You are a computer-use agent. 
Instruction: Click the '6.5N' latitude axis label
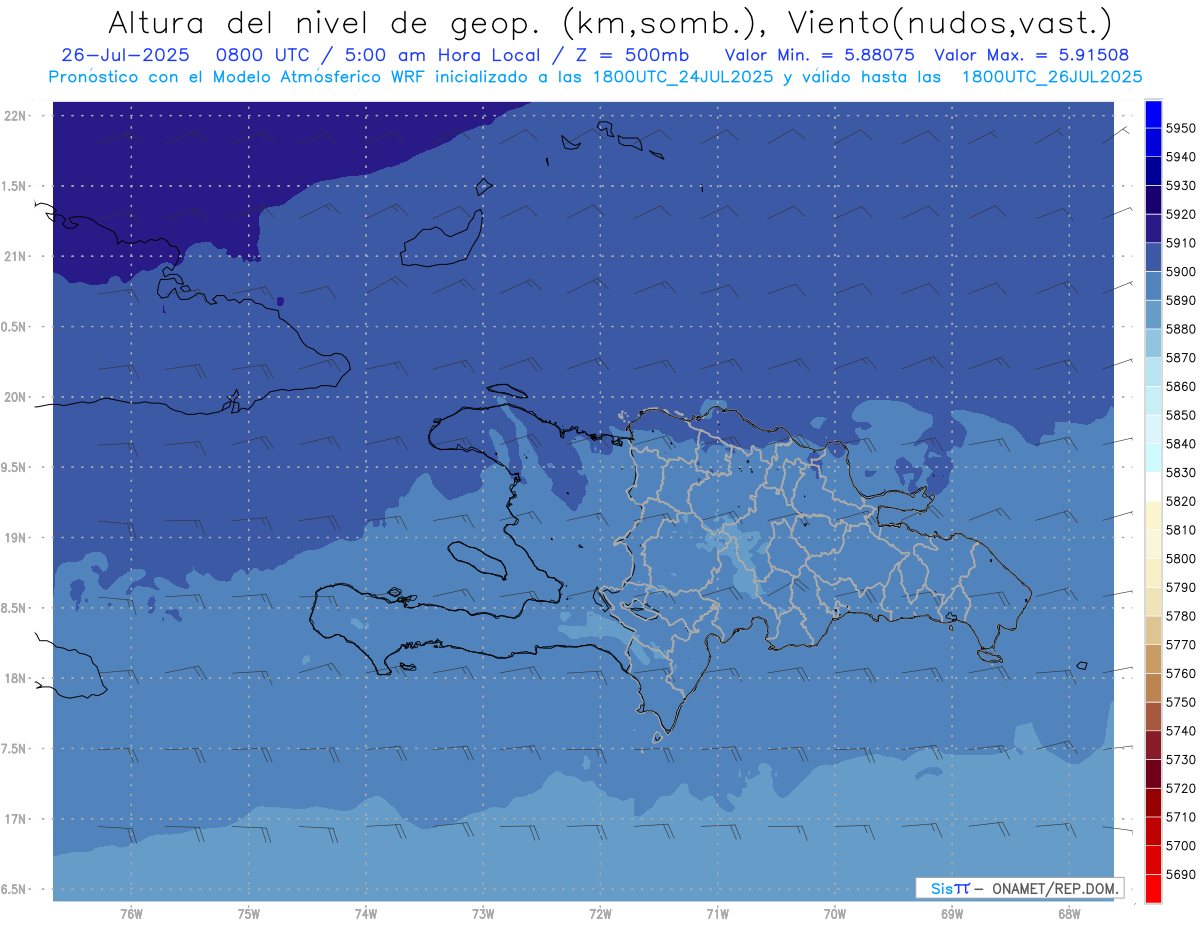(13, 890)
